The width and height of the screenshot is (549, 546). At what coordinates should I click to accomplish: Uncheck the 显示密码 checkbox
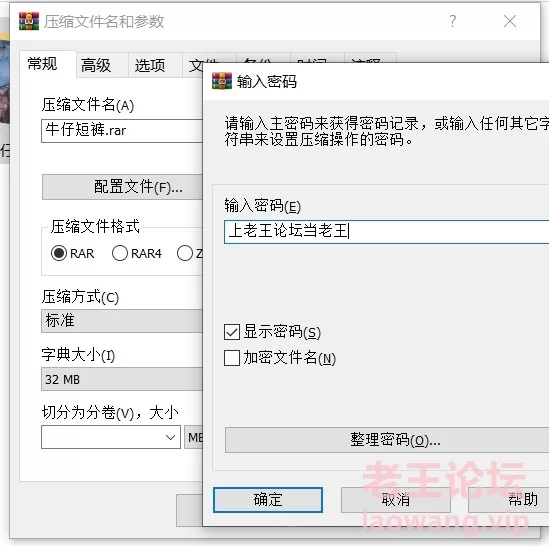tap(232, 332)
